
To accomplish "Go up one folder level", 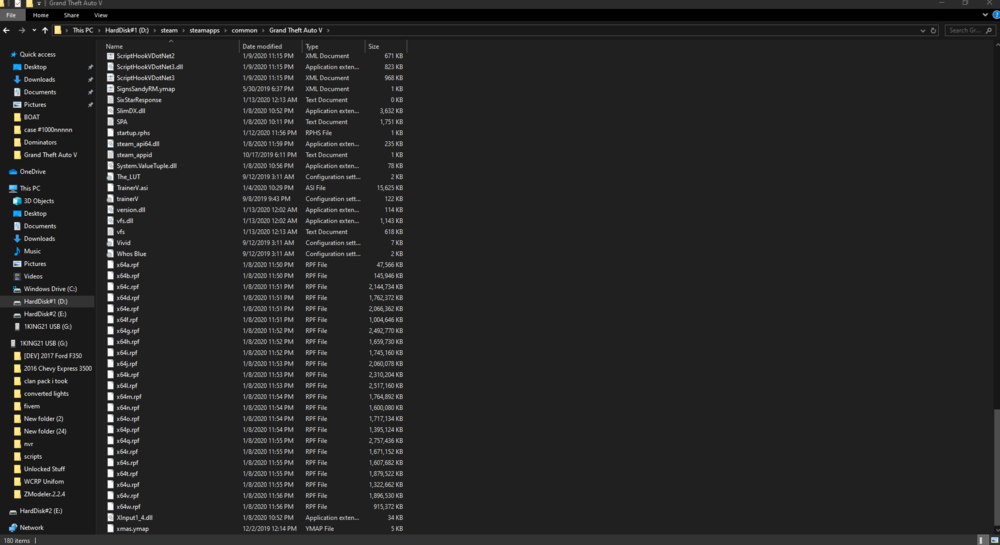I will 45,30.
